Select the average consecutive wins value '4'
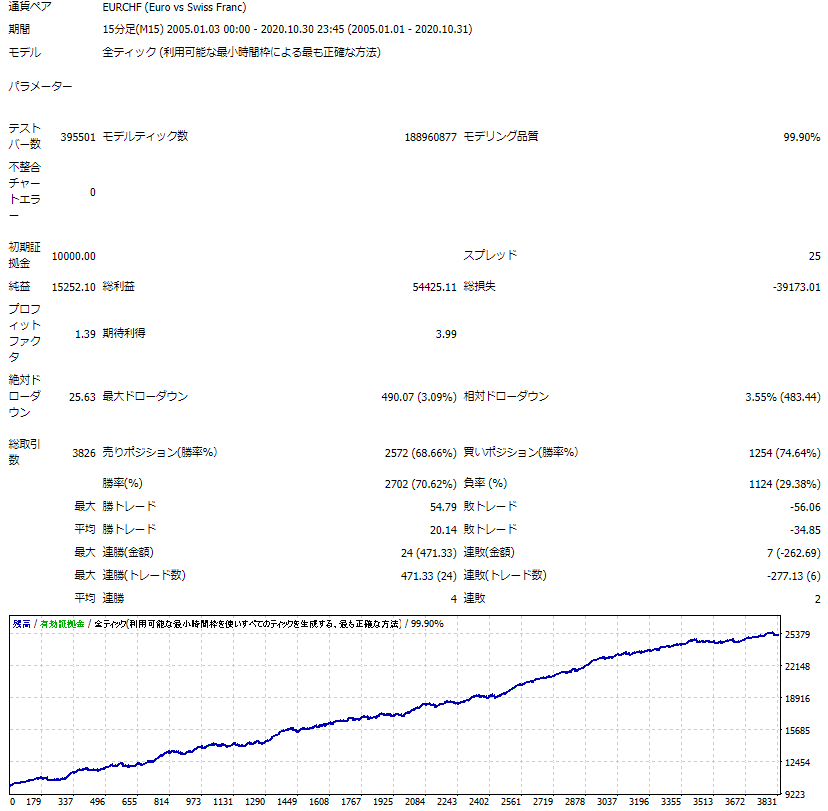The width and height of the screenshot is (828, 811). (x=454, y=599)
